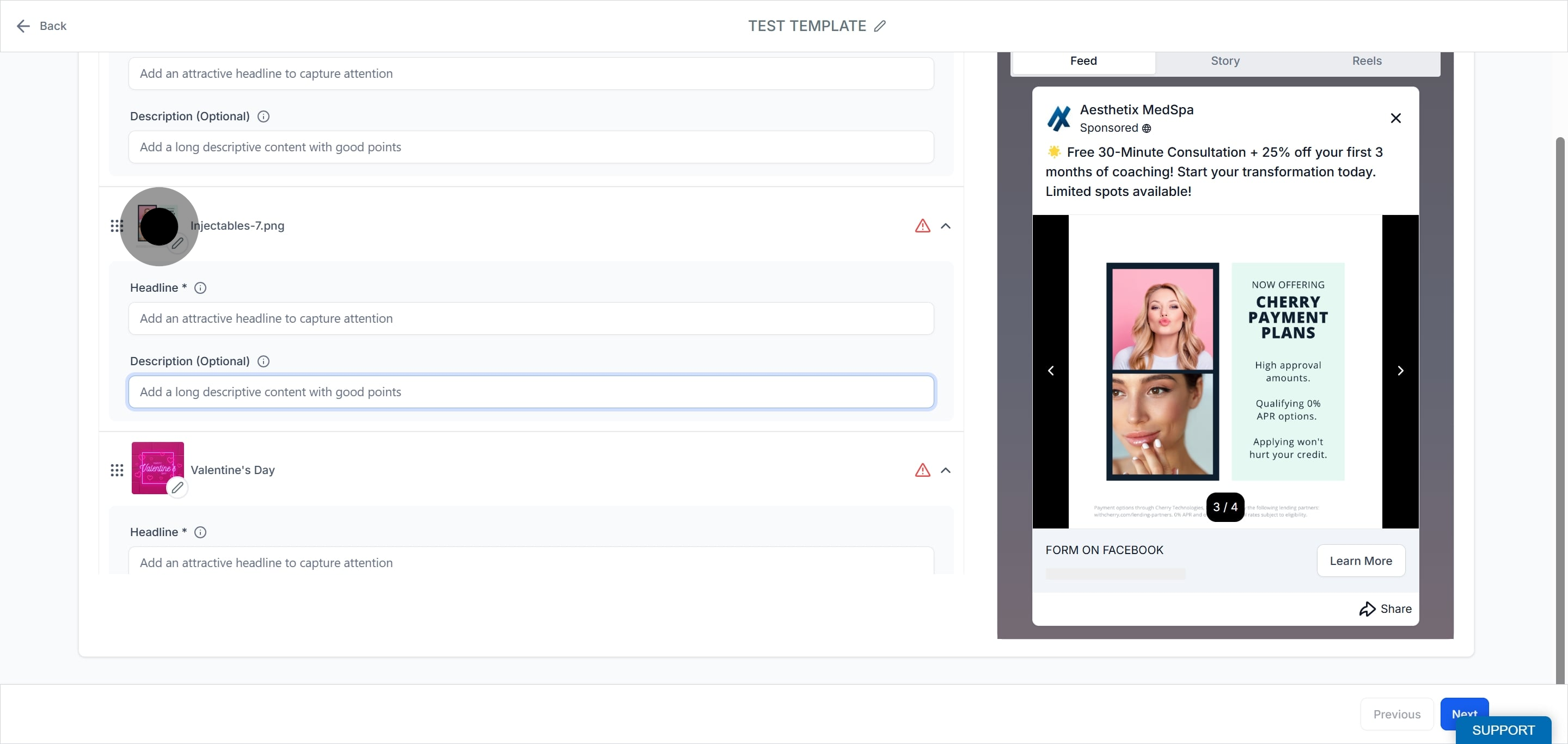Click the Learn More button
The height and width of the screenshot is (744, 1568).
(1361, 561)
